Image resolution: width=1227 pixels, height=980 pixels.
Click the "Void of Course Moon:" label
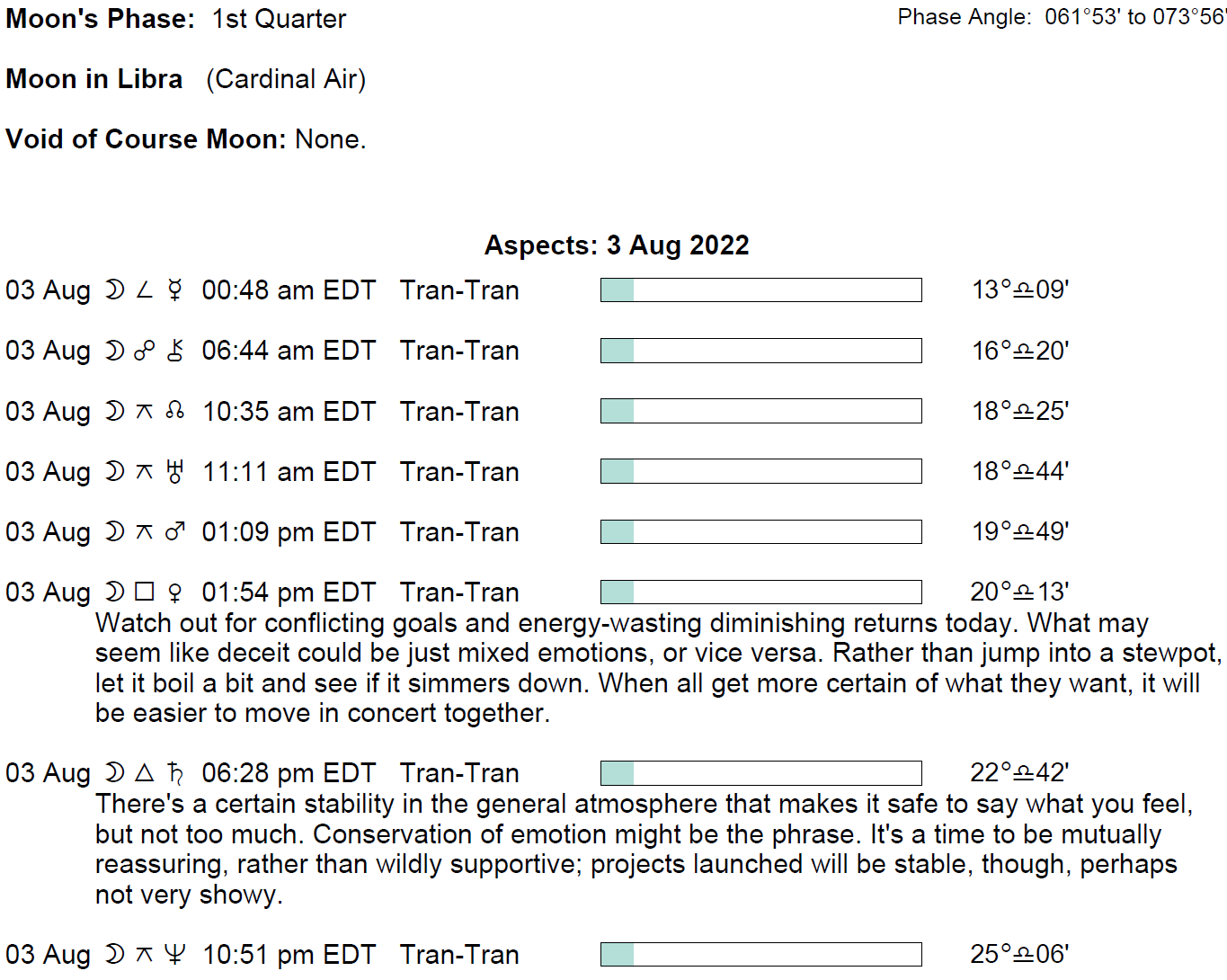(x=146, y=139)
